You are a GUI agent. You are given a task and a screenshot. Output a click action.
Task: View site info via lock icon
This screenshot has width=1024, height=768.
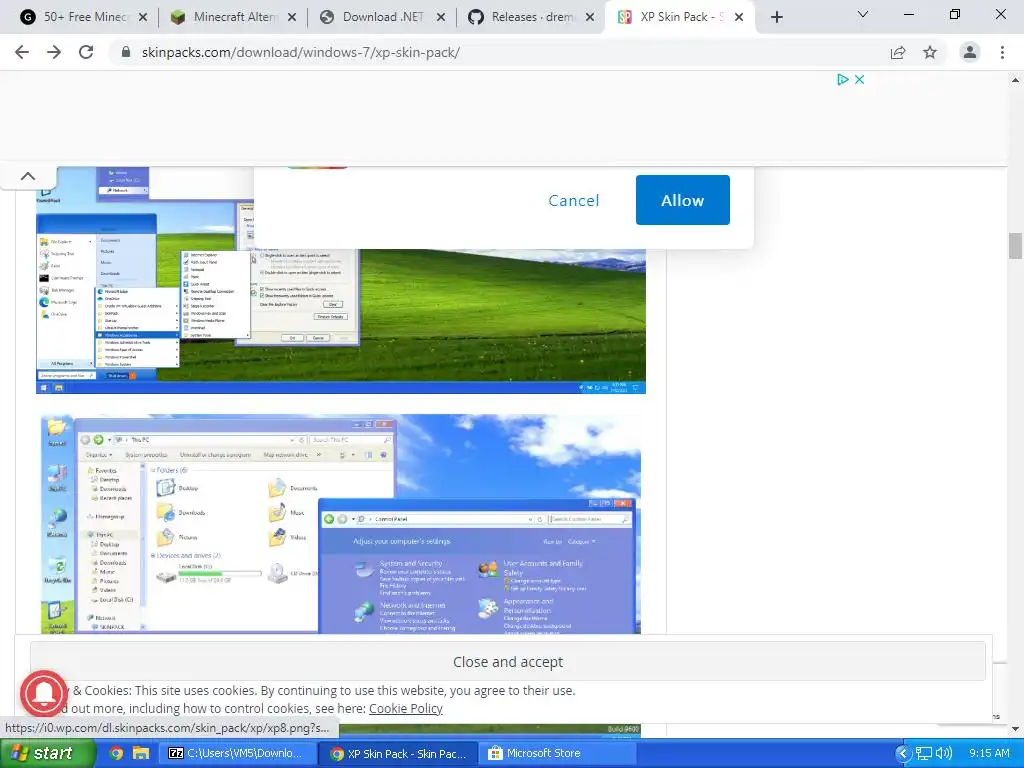126,52
